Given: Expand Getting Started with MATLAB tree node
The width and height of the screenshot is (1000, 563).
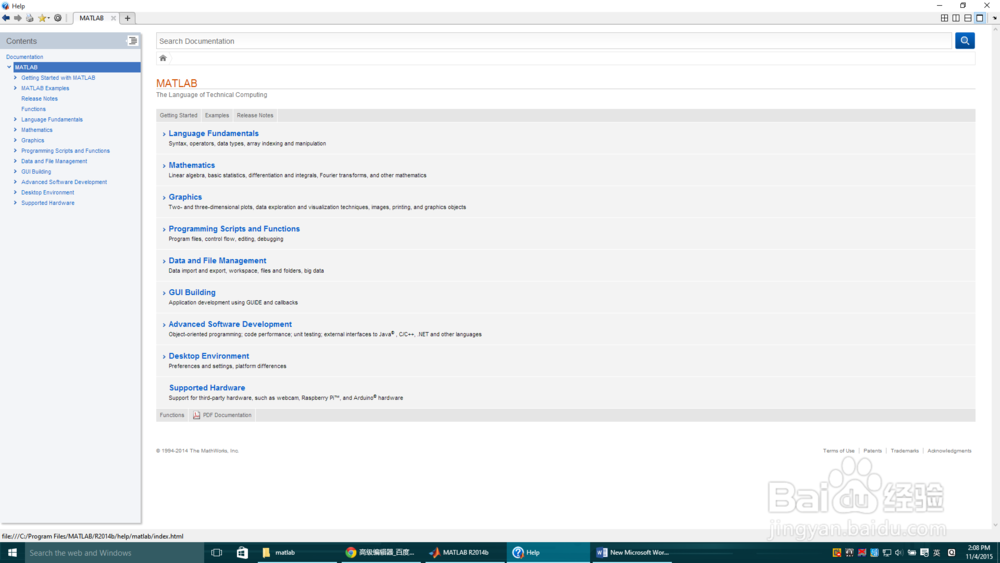Looking at the screenshot, I should click(x=15, y=77).
